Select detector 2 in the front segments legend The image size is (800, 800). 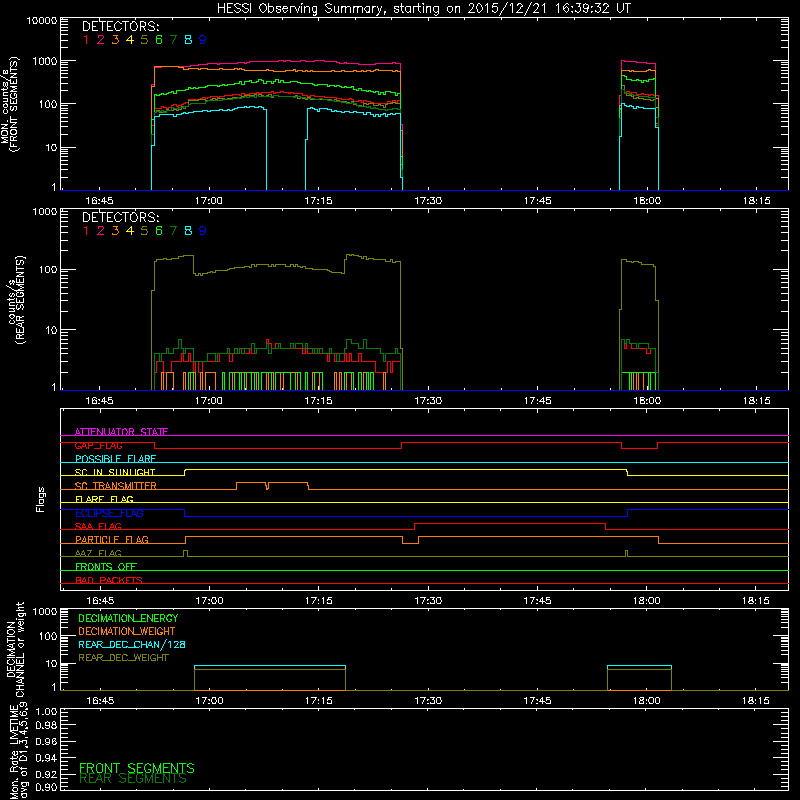(101, 40)
